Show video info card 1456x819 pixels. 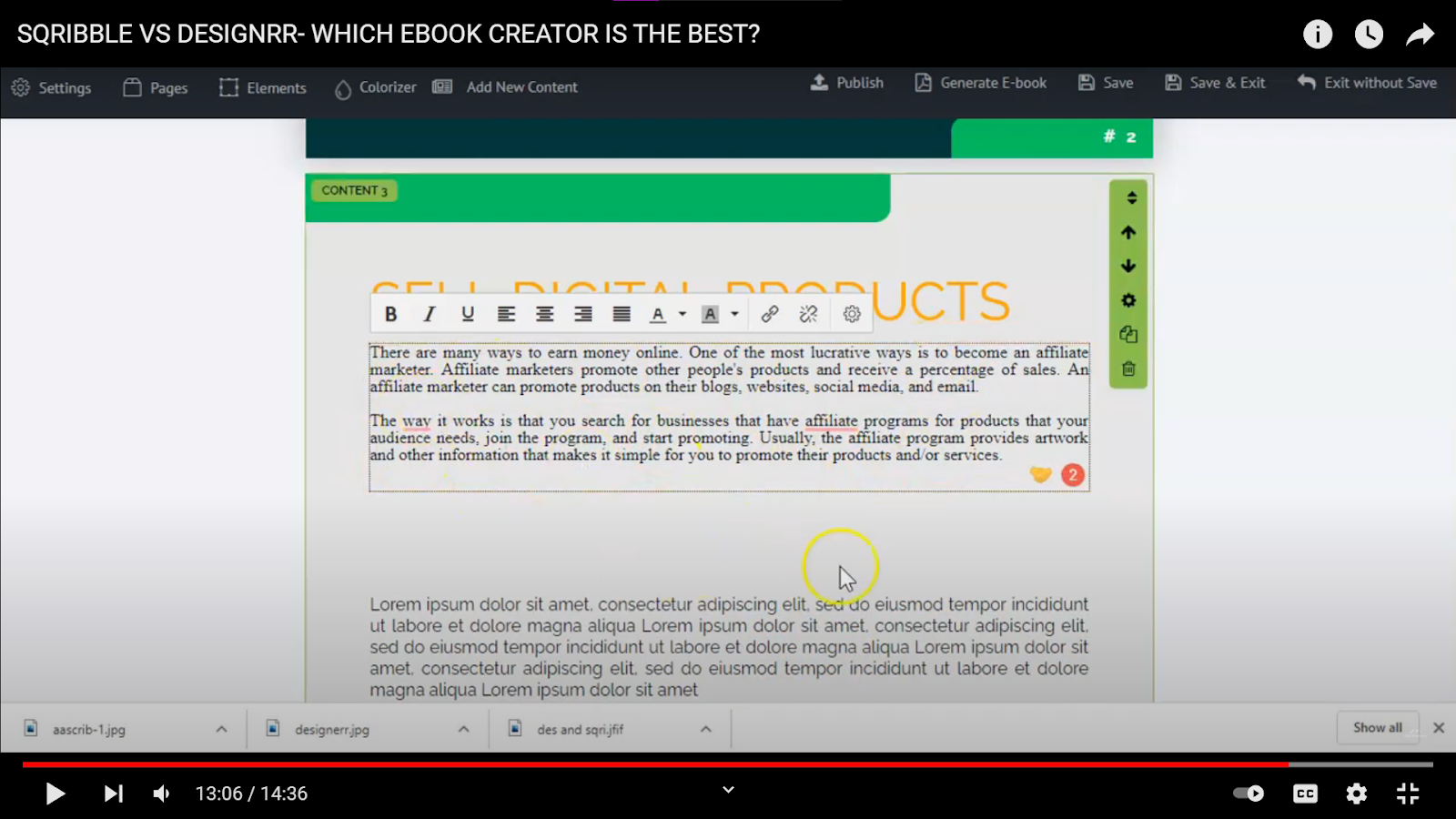(1318, 35)
